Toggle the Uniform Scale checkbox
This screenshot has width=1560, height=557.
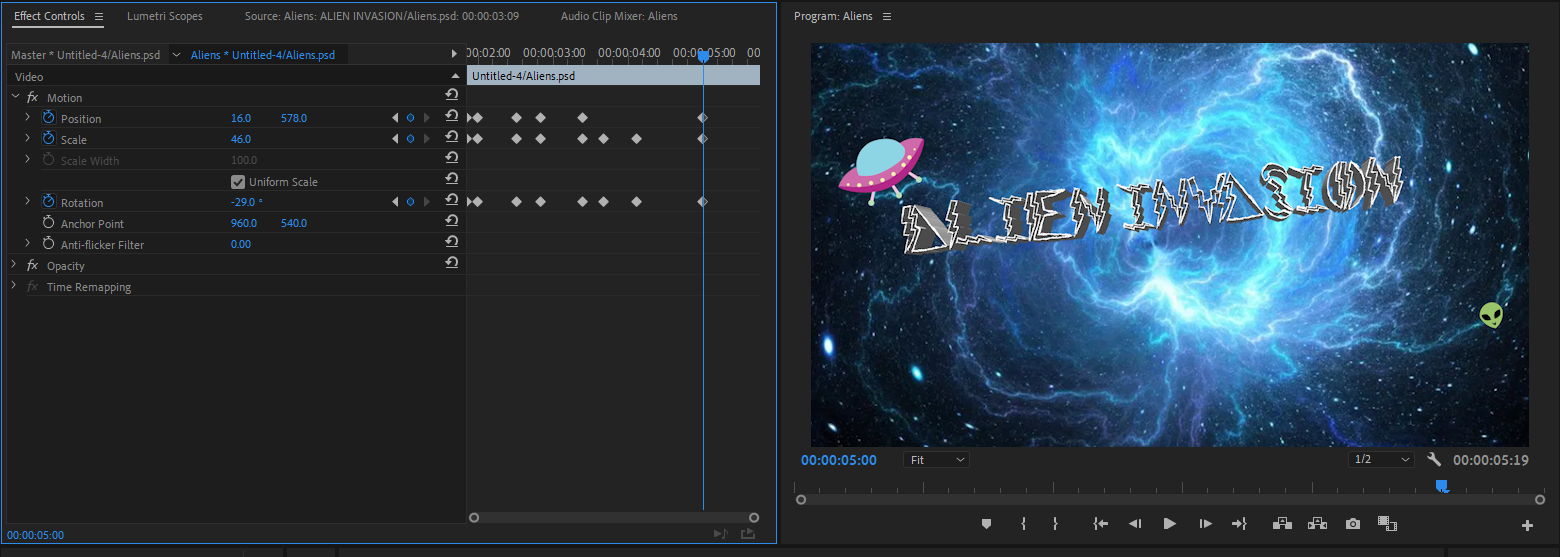(238, 182)
